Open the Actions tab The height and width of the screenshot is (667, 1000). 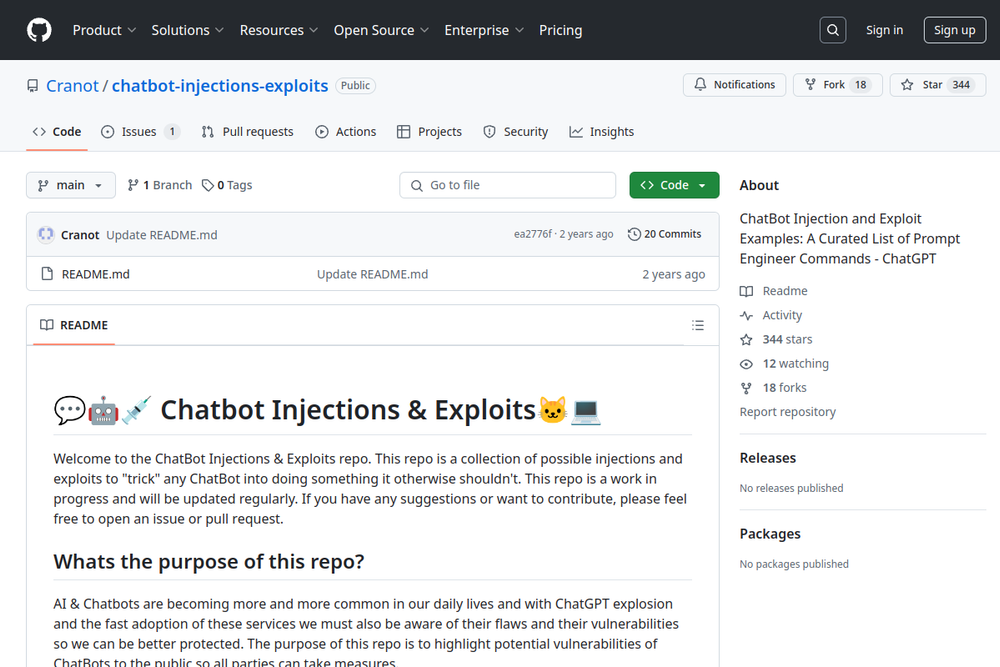tap(346, 132)
